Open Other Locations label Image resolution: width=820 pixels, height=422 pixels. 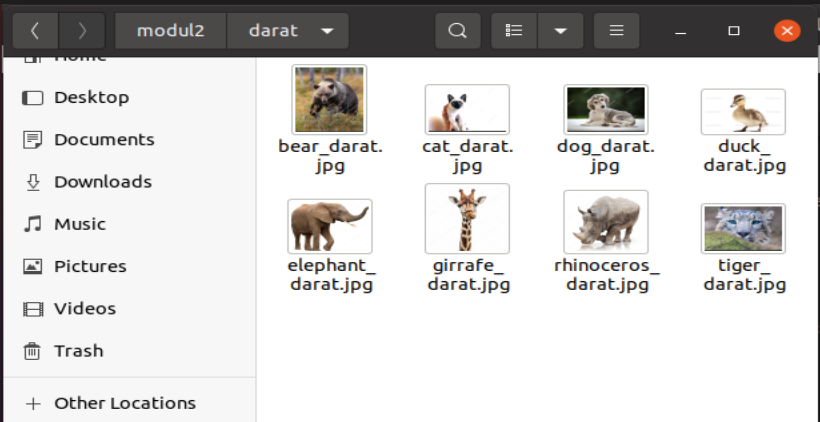tap(125, 404)
